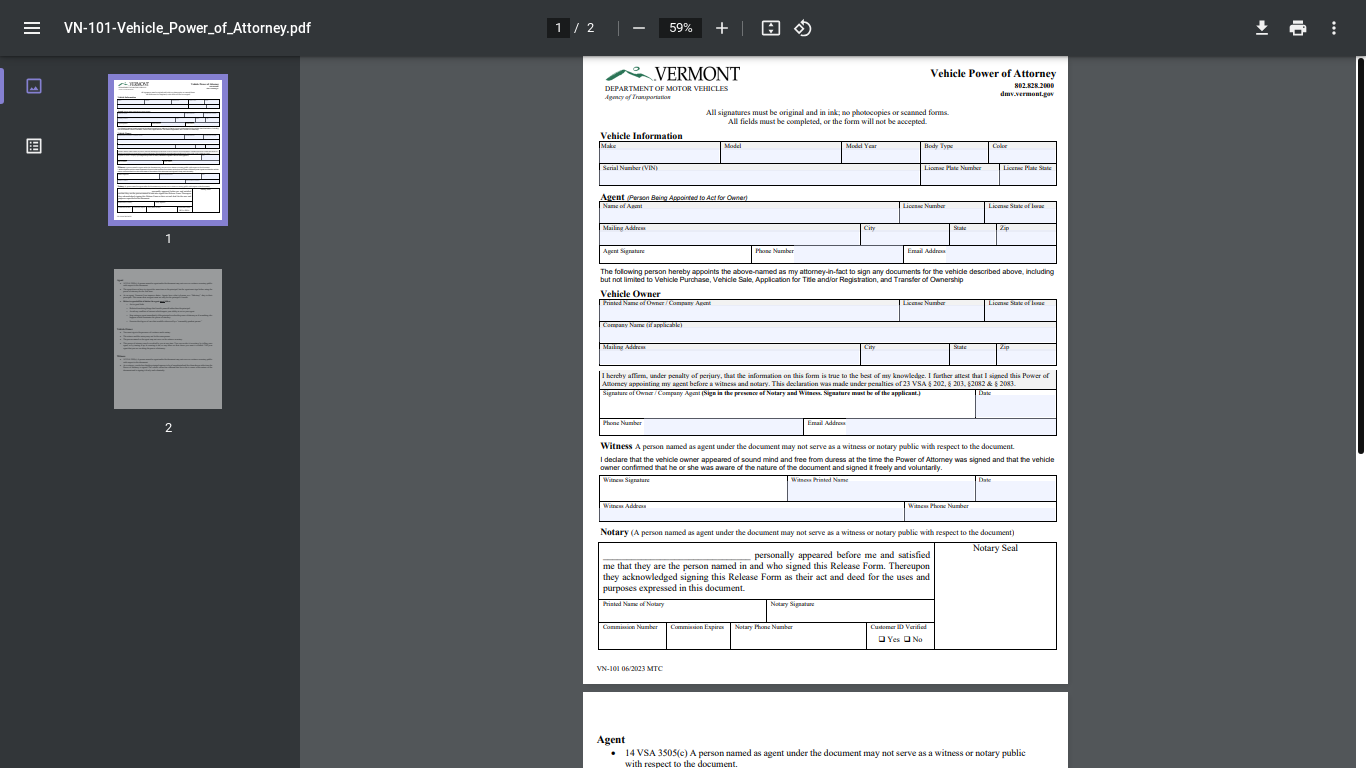Click the License Plate State field

click(x=1028, y=175)
